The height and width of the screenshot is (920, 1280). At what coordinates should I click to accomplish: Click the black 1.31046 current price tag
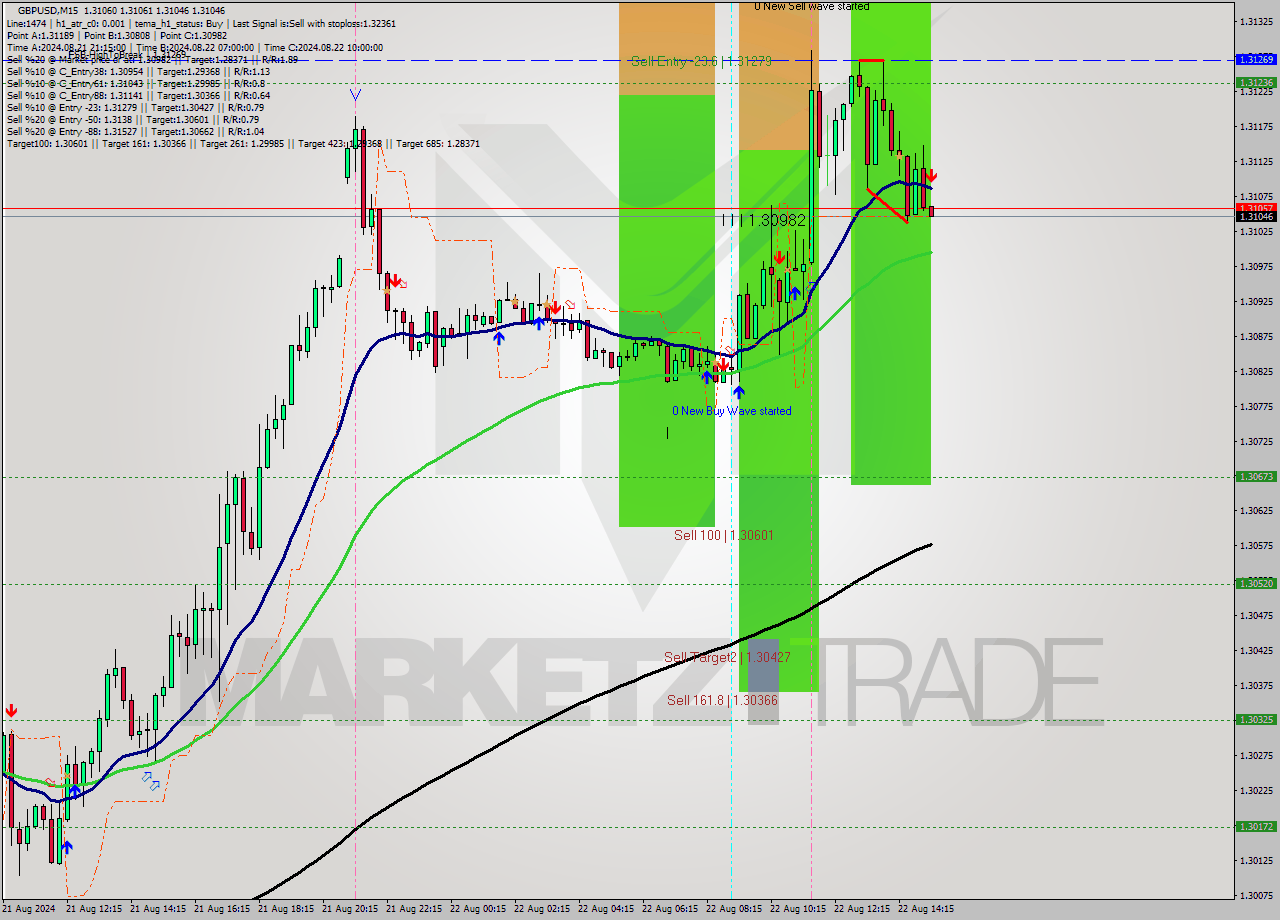[x=1256, y=217]
